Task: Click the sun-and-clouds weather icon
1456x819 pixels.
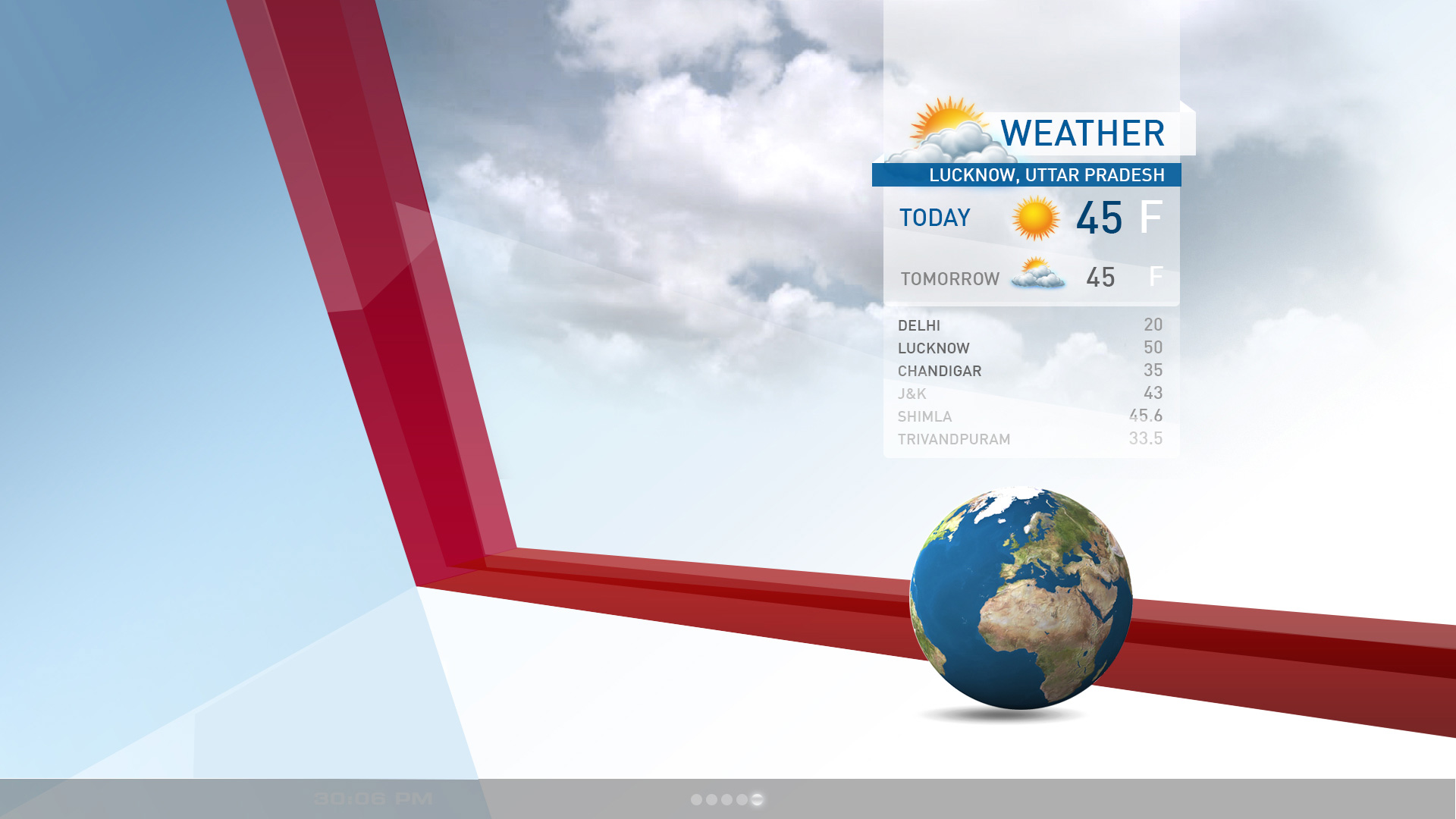Action: coord(948,129)
